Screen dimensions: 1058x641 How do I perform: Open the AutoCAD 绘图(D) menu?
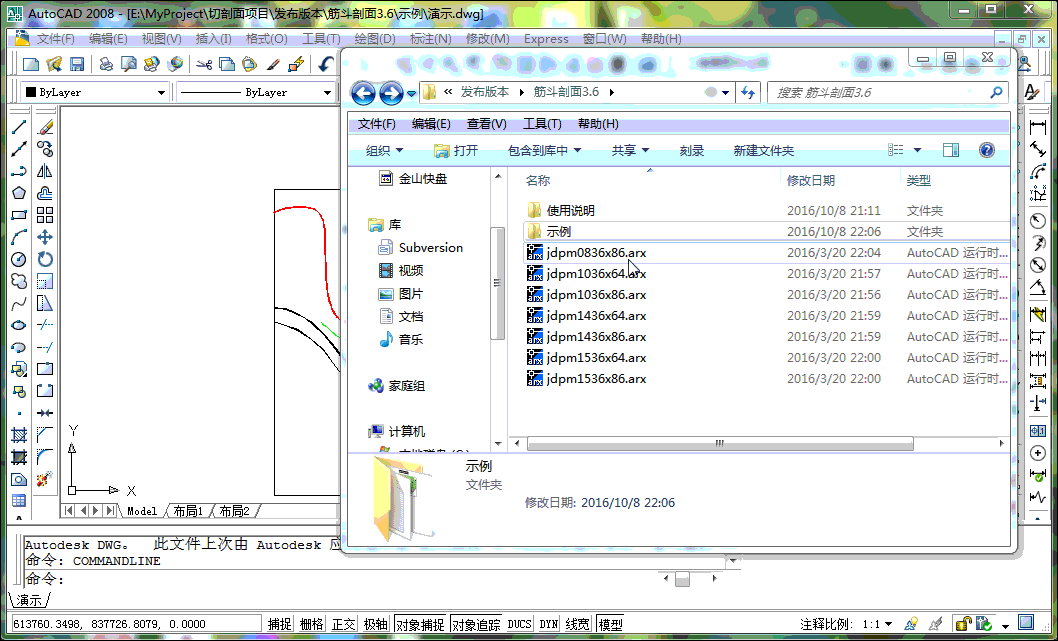point(375,39)
